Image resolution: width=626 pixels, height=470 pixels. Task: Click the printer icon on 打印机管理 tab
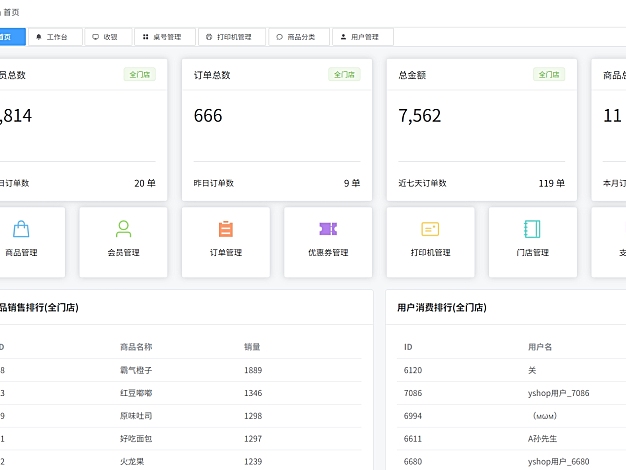(x=209, y=37)
